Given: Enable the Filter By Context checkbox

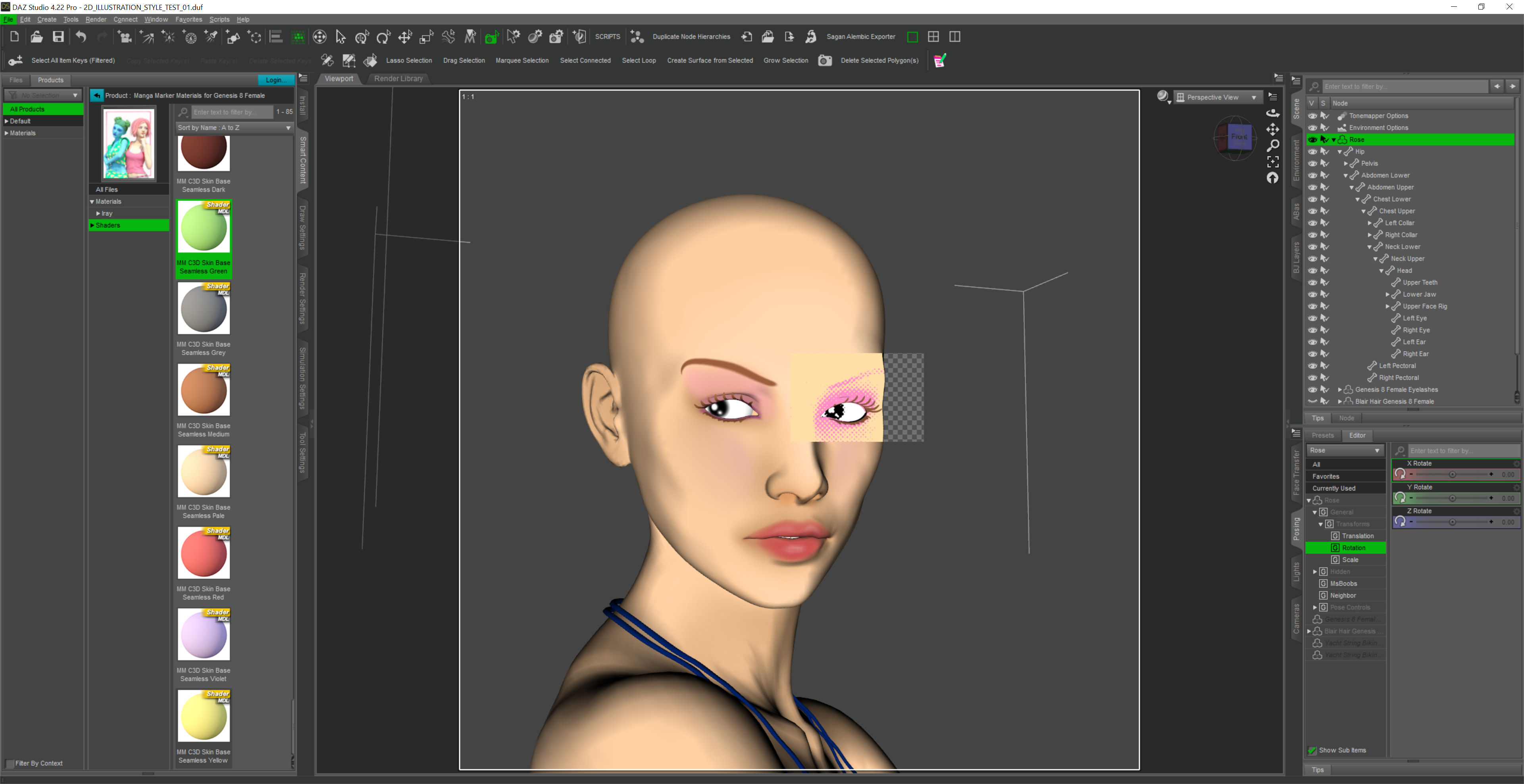Looking at the screenshot, I should point(9,763).
